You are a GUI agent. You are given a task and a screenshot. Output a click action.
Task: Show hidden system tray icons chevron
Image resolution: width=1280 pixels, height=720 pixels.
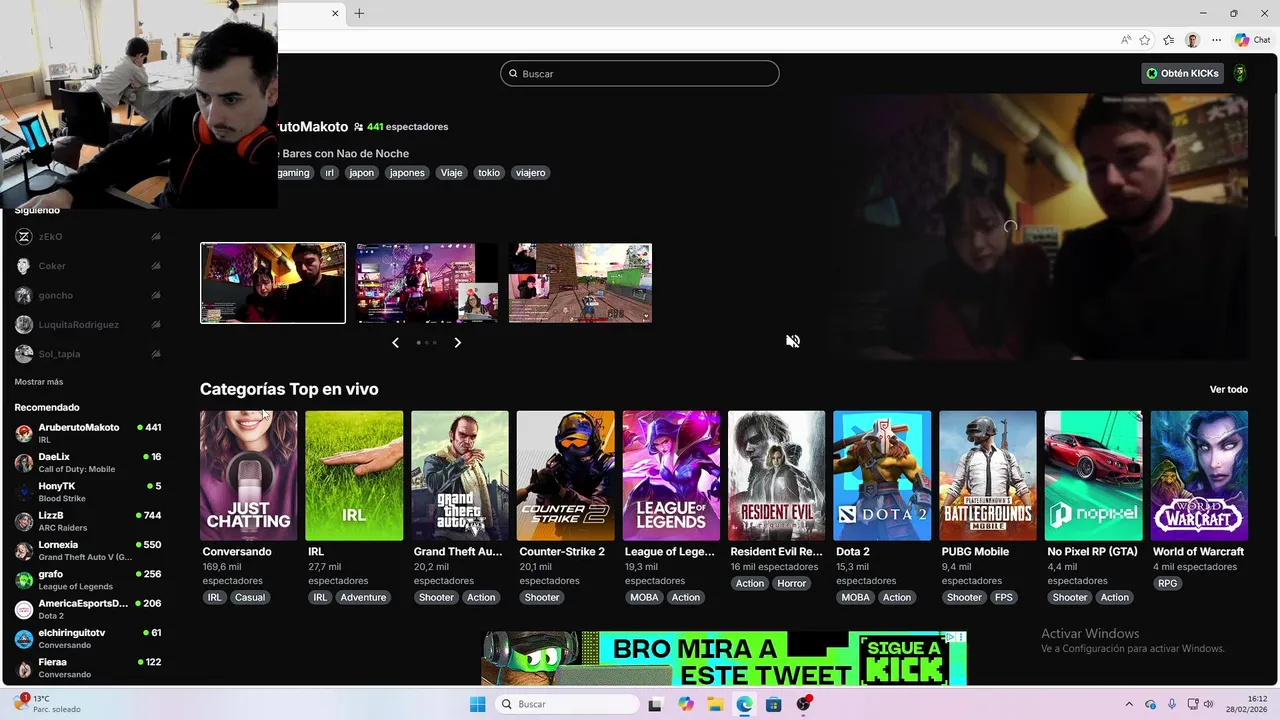click(1130, 704)
